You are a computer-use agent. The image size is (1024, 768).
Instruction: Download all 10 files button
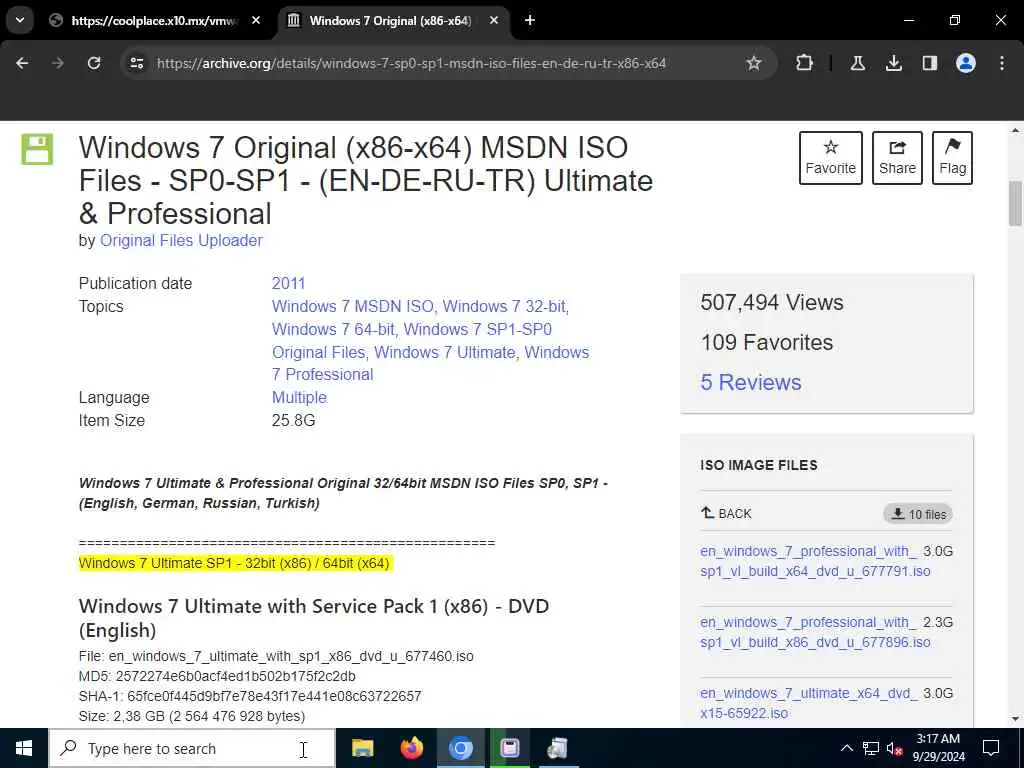(x=918, y=514)
